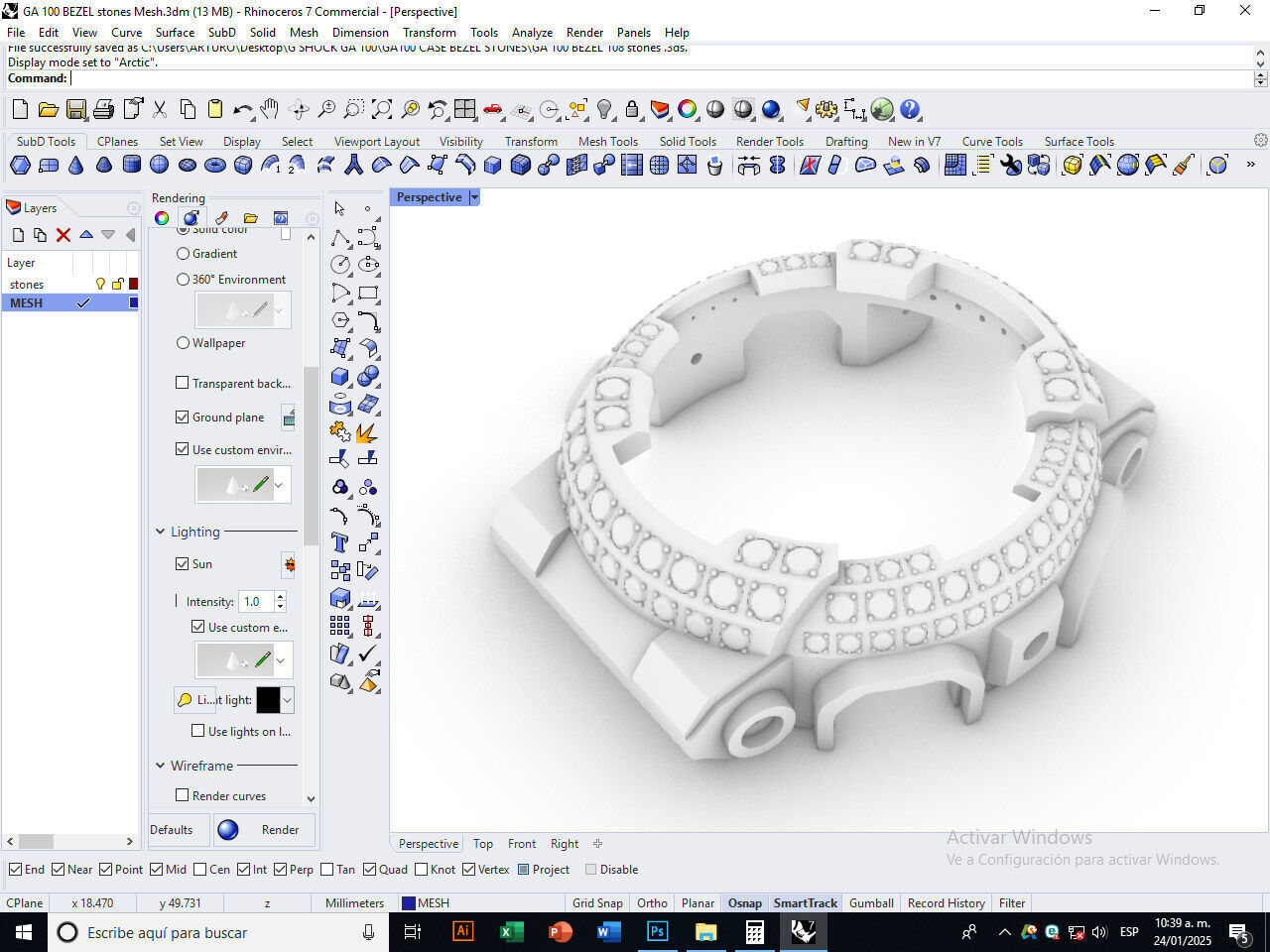
Task: Toggle Grid Snap in status bar
Action: tap(597, 902)
